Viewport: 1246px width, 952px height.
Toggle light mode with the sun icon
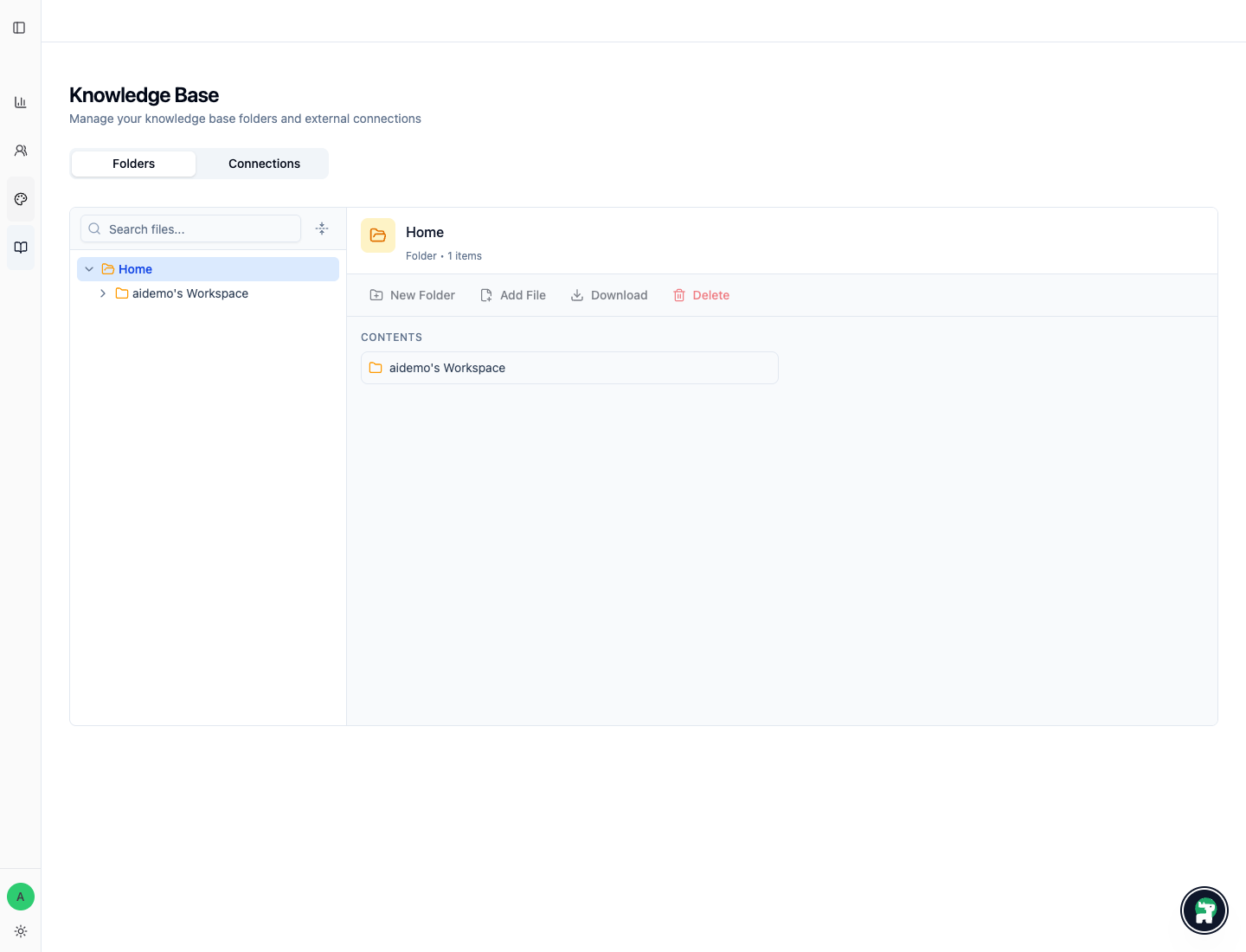tap(20, 931)
